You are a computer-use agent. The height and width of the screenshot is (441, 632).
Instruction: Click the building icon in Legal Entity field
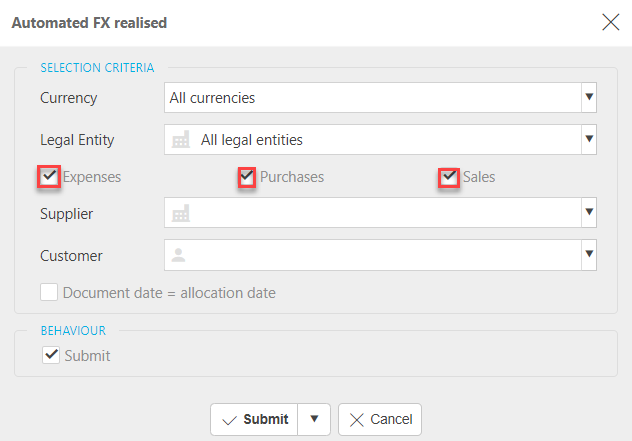click(x=181, y=140)
